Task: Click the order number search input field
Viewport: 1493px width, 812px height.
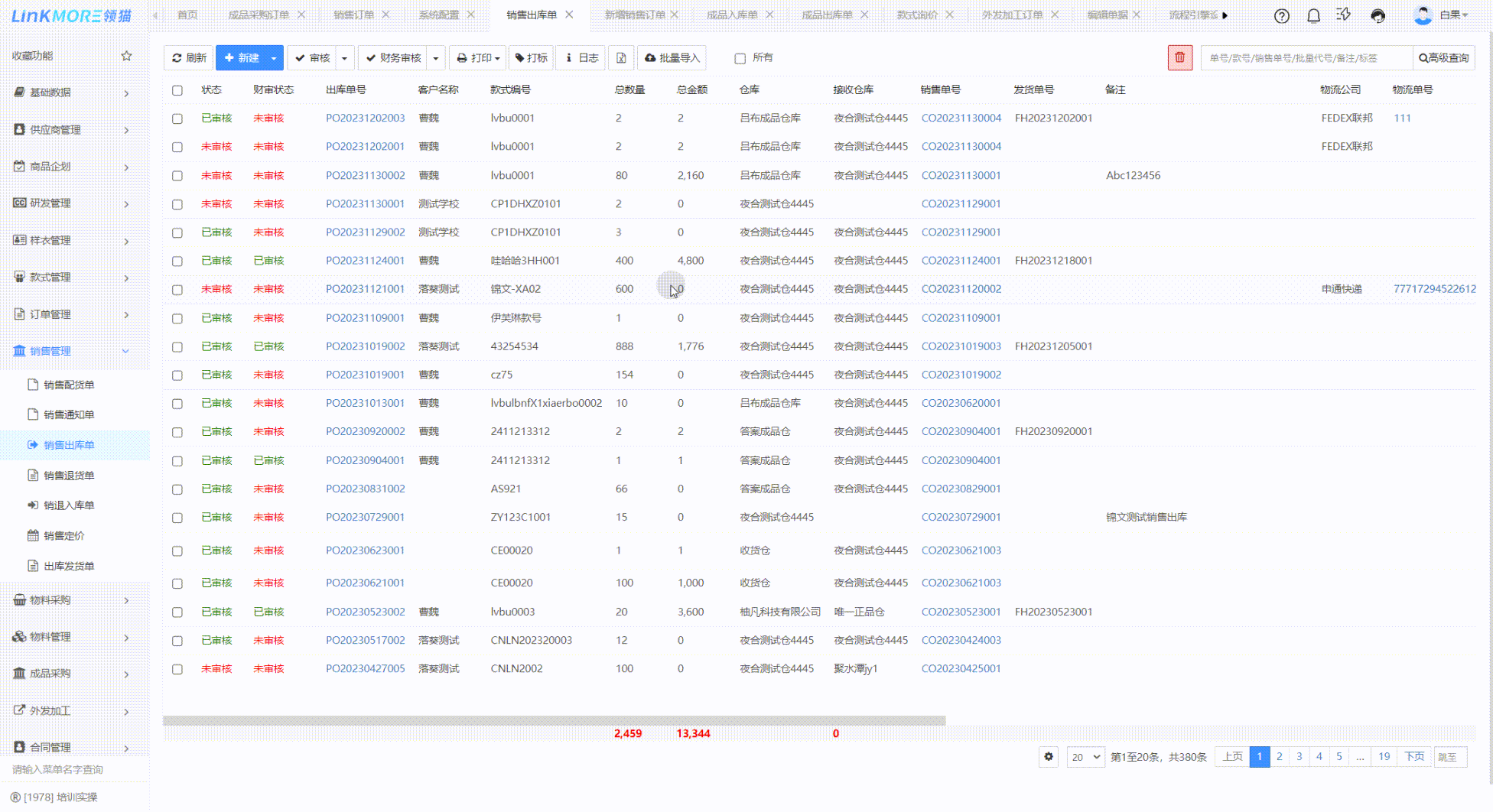Action: [x=1306, y=58]
